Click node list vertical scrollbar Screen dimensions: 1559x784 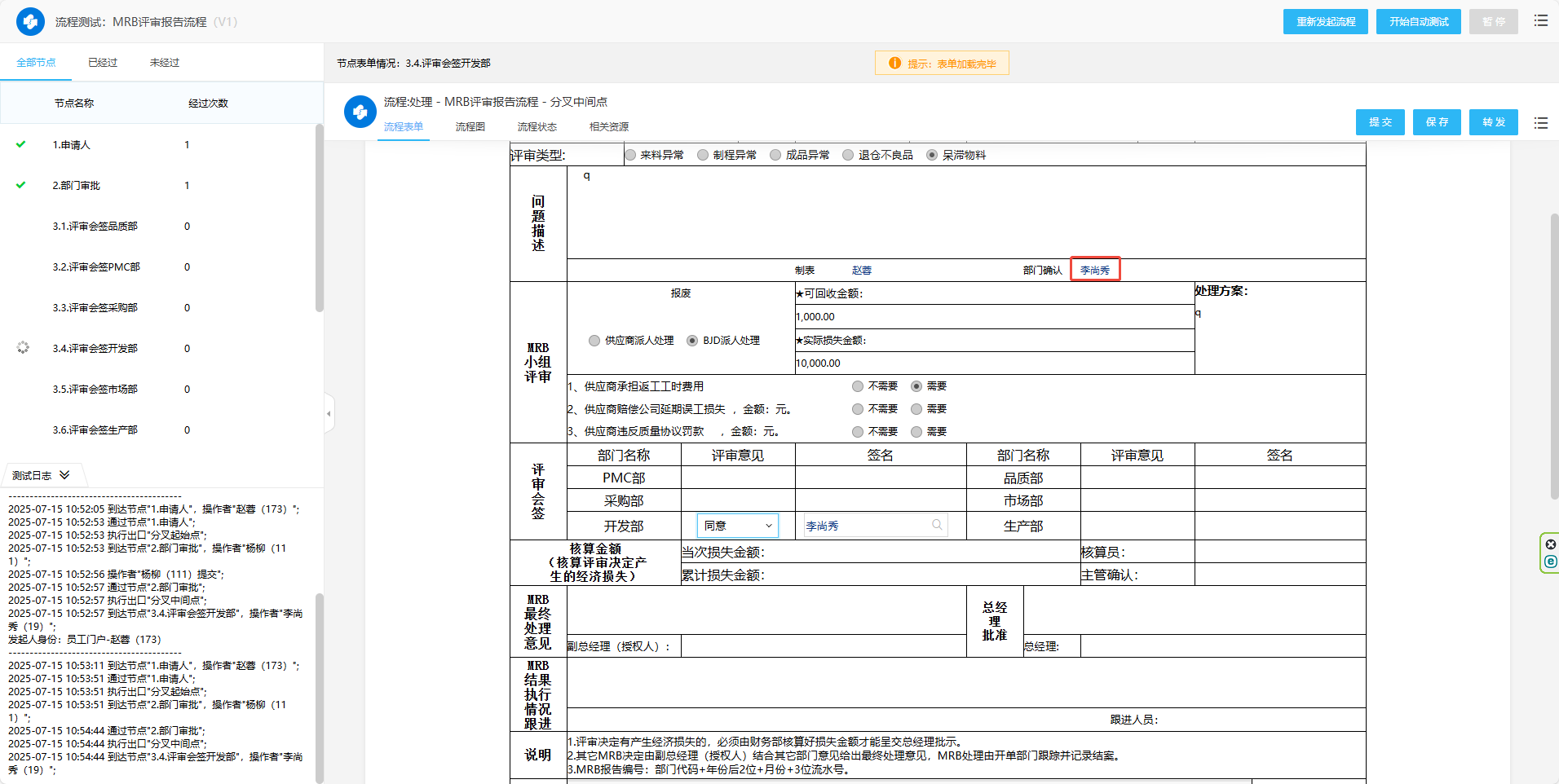[x=320, y=218]
